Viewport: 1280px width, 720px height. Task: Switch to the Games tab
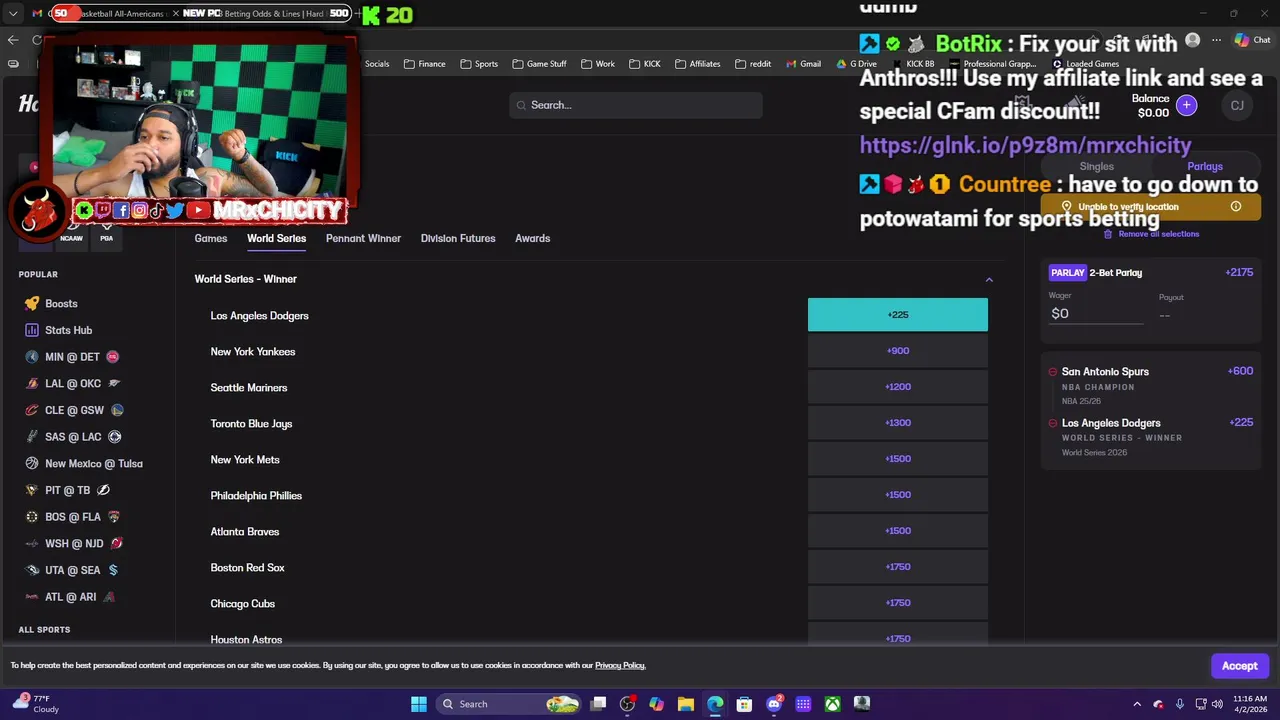click(x=211, y=238)
